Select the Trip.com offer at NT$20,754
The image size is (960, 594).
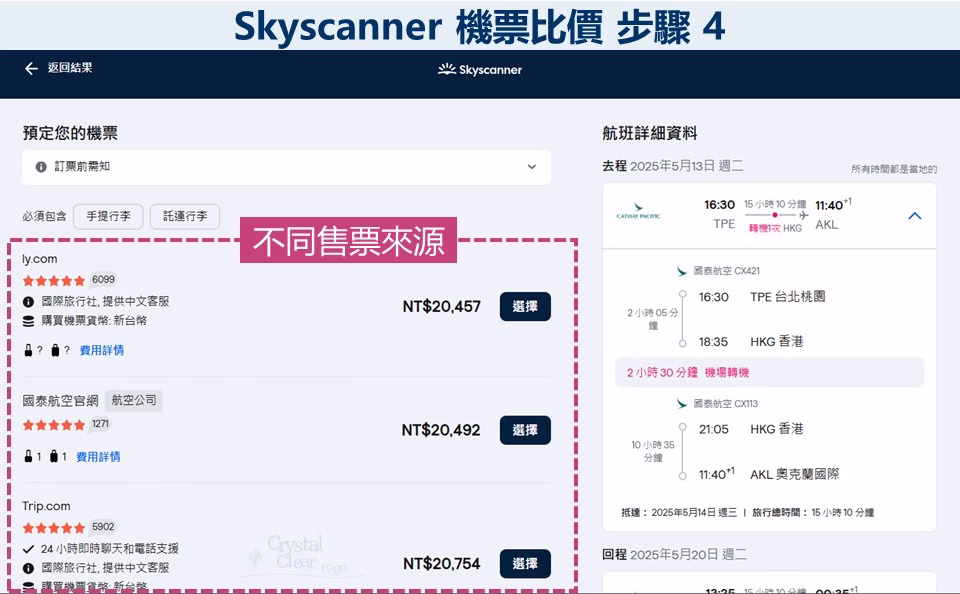pyautogui.click(x=525, y=563)
